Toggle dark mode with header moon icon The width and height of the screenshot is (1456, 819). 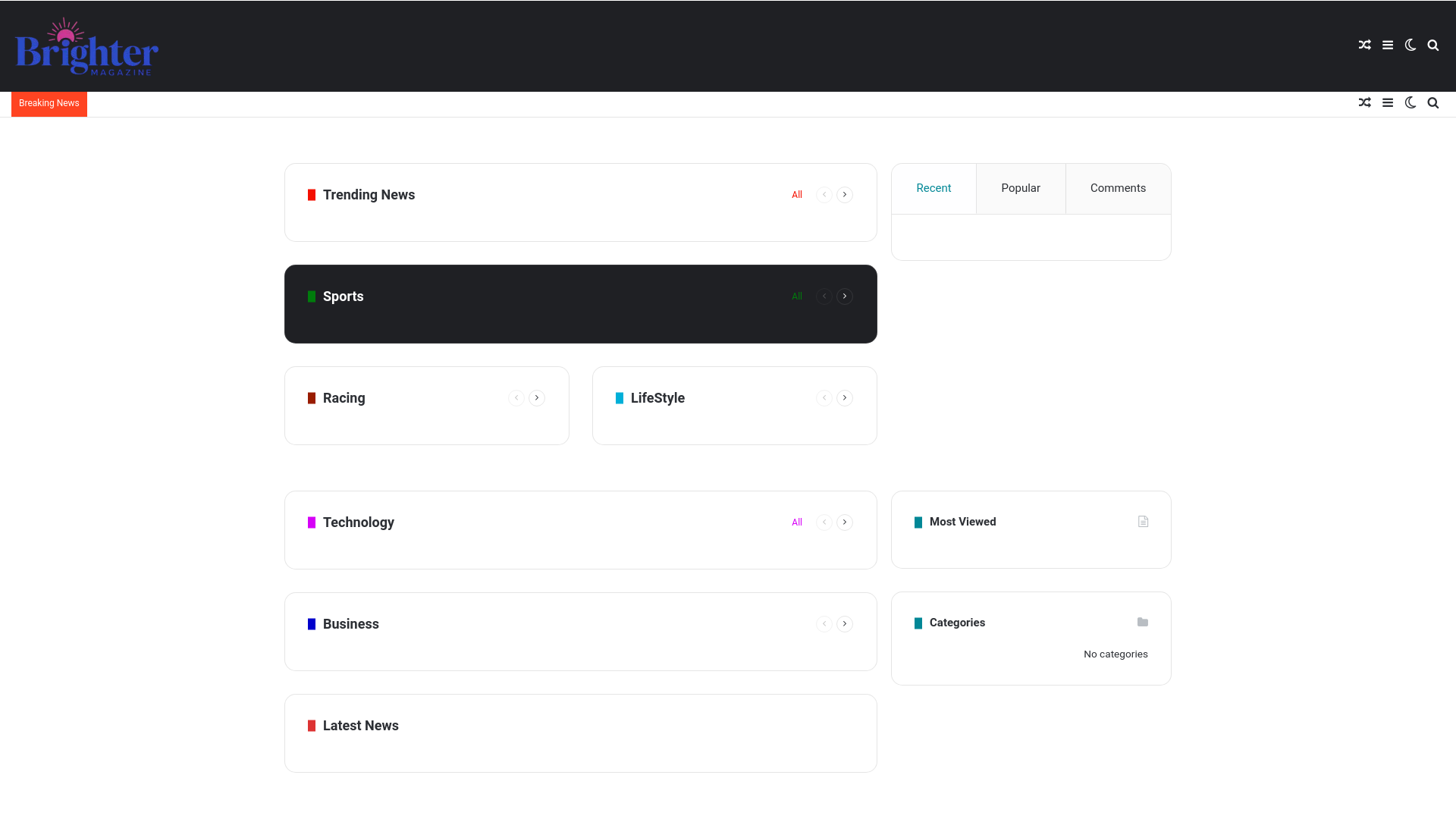click(1410, 45)
